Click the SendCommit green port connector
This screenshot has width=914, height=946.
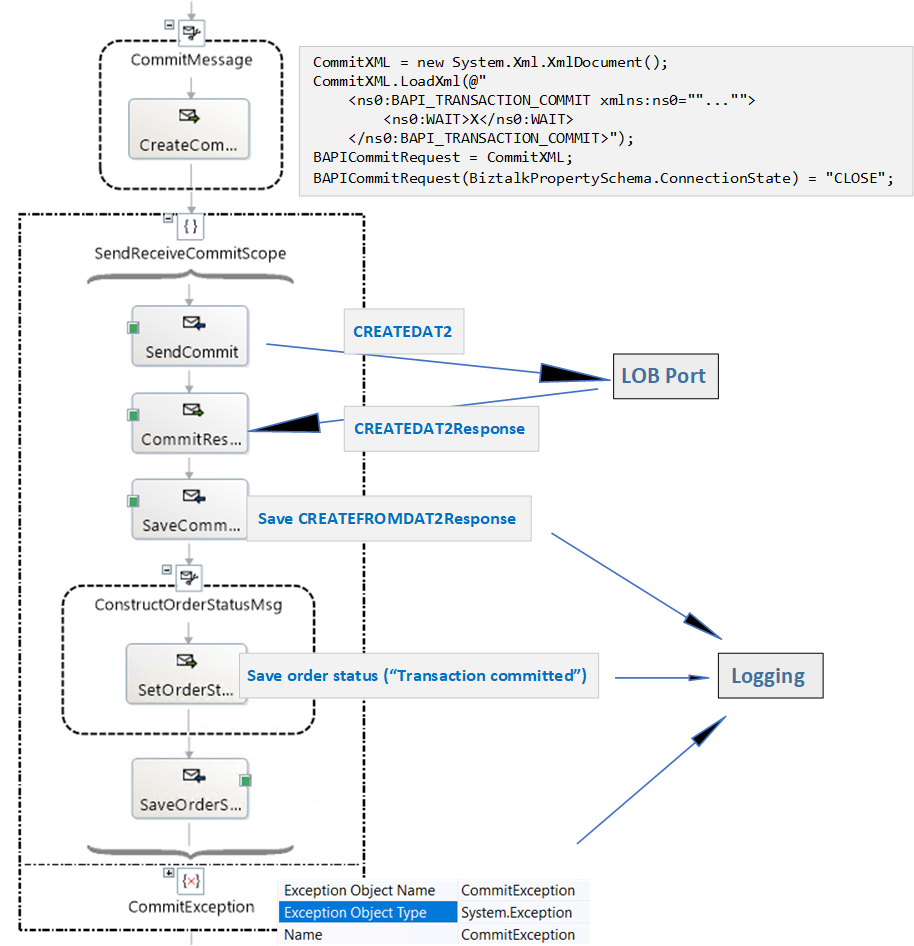[x=133, y=328]
